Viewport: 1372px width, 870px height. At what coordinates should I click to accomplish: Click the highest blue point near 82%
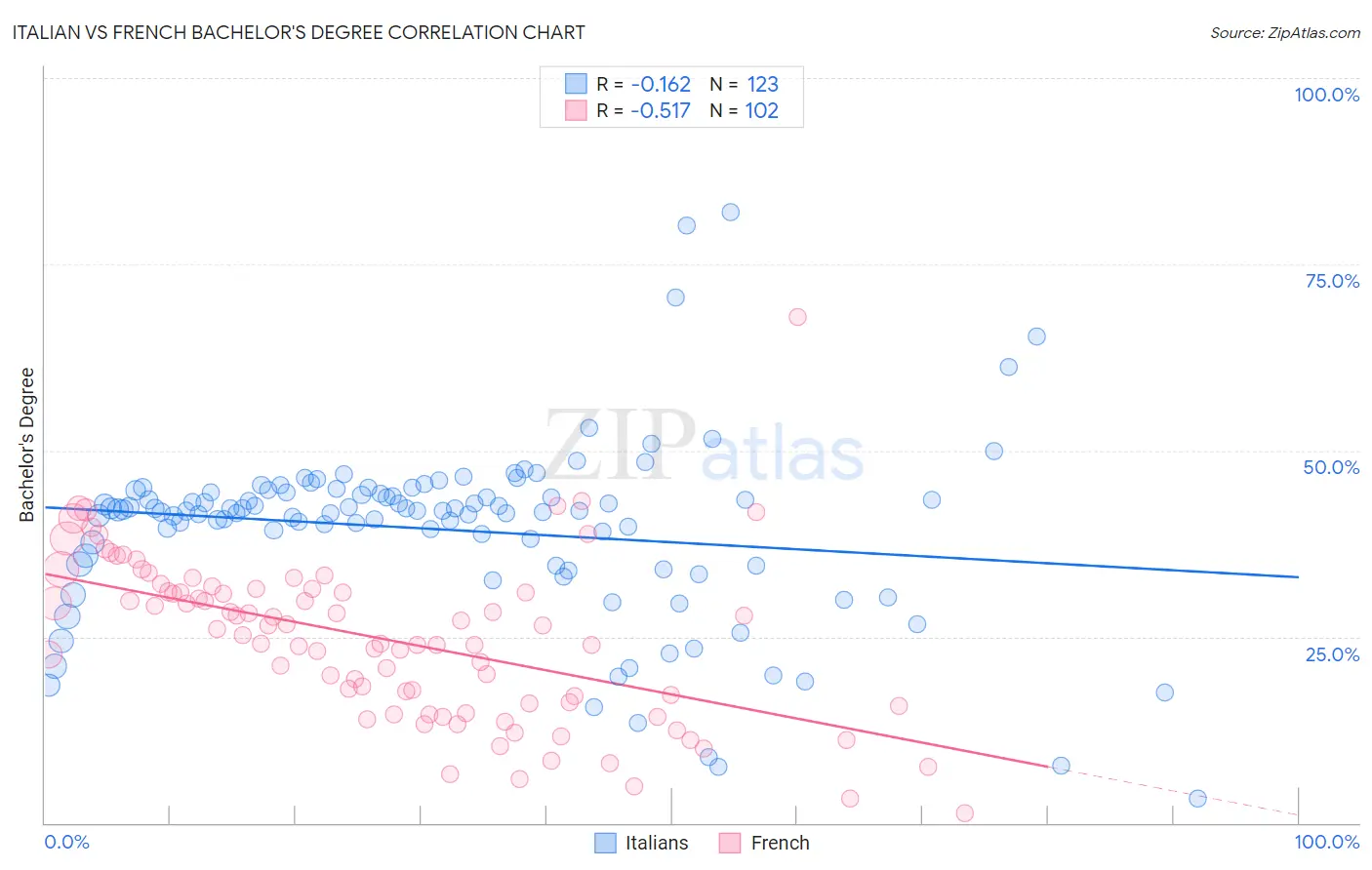coord(730,212)
